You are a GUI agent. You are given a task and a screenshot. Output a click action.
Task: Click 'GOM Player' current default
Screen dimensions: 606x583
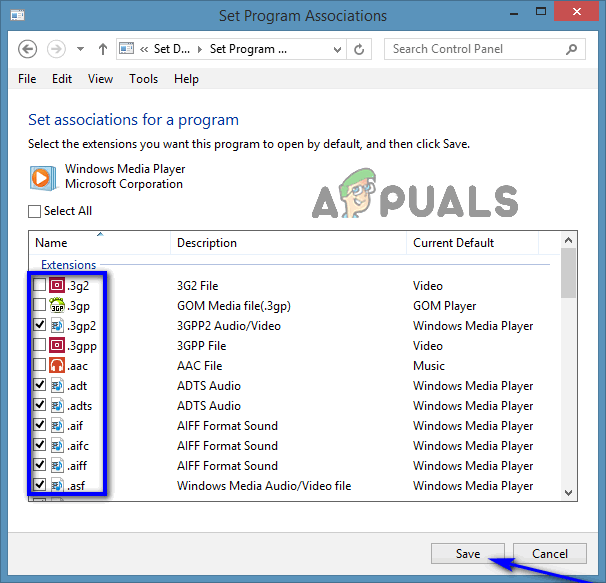tap(444, 306)
